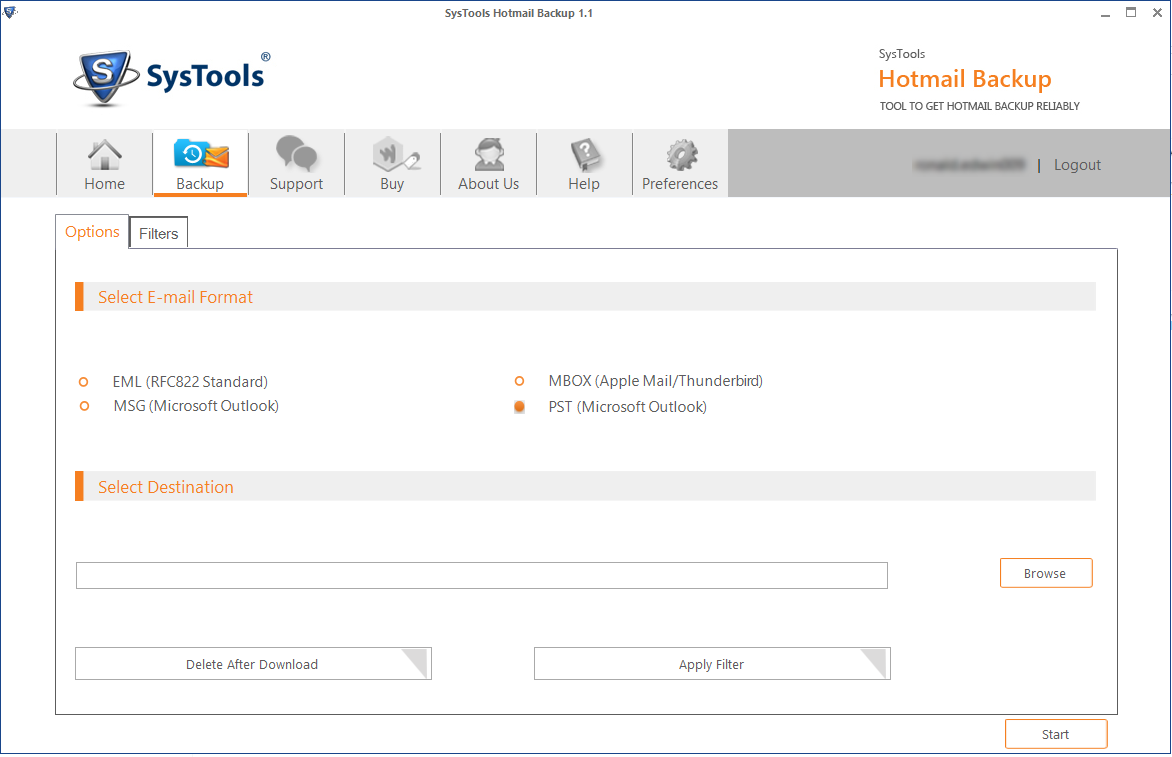Toggle the Apply Filter option
The width and height of the screenshot is (1172, 757).
[x=711, y=664]
